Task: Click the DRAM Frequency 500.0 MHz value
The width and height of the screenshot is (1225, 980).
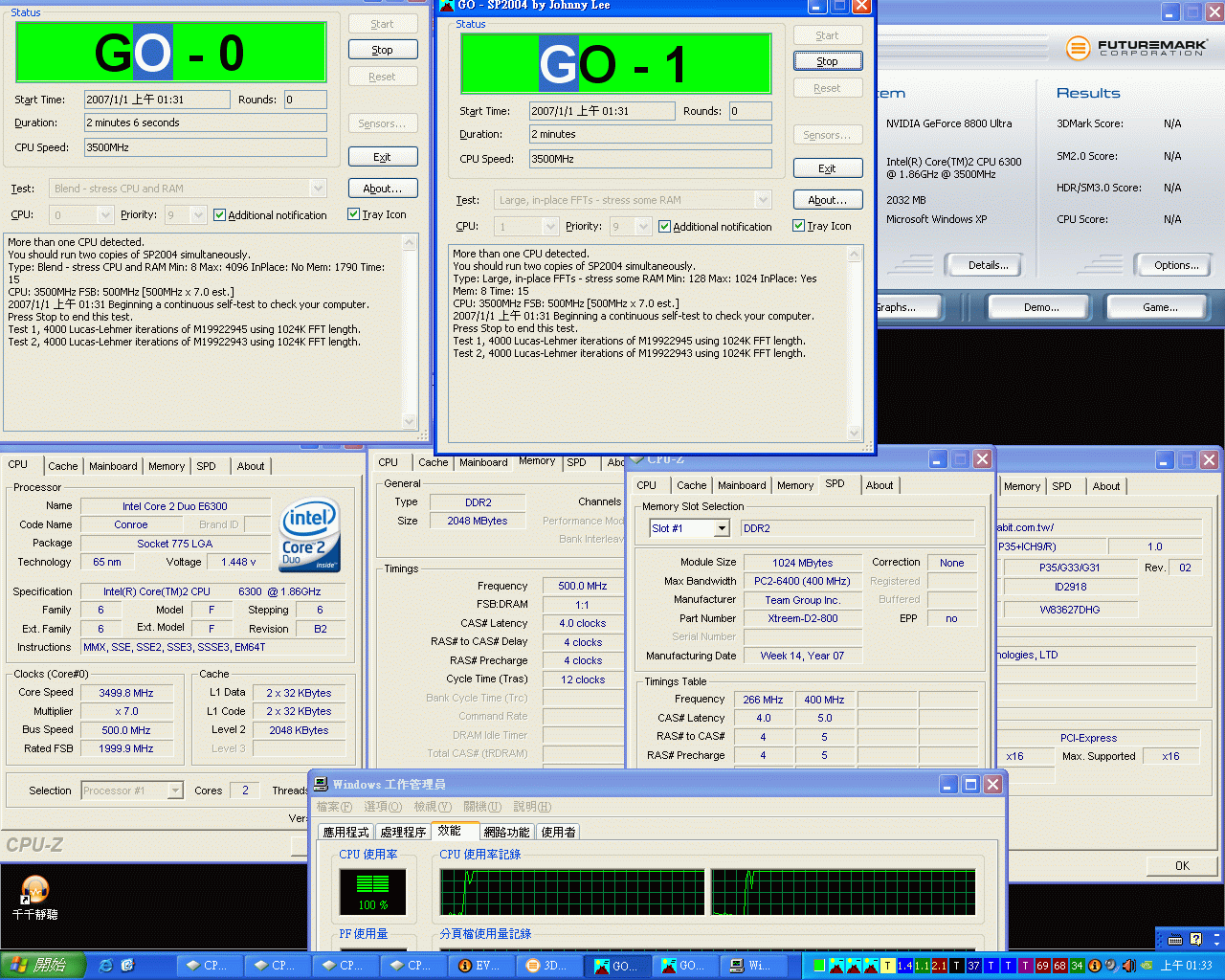Action: click(x=583, y=586)
